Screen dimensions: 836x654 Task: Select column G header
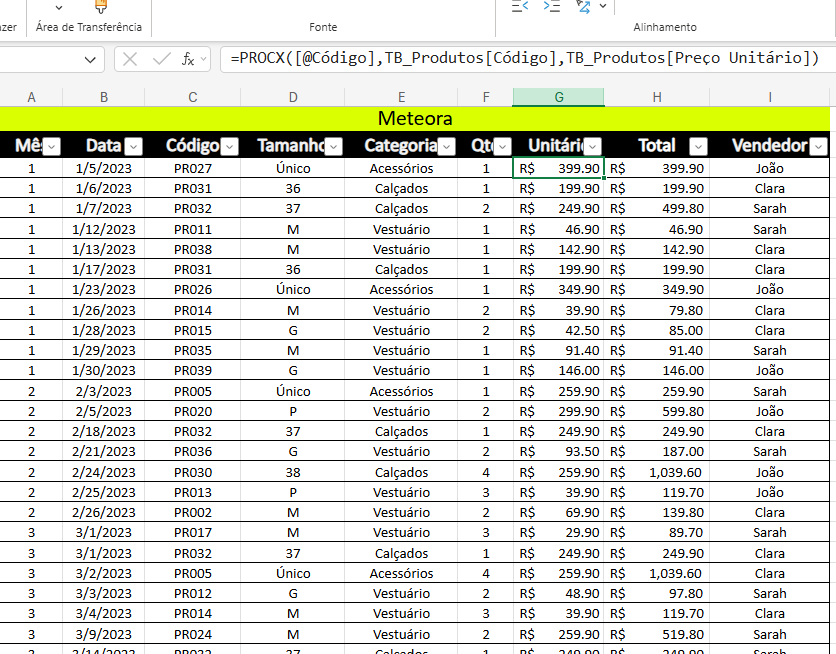[x=558, y=98]
